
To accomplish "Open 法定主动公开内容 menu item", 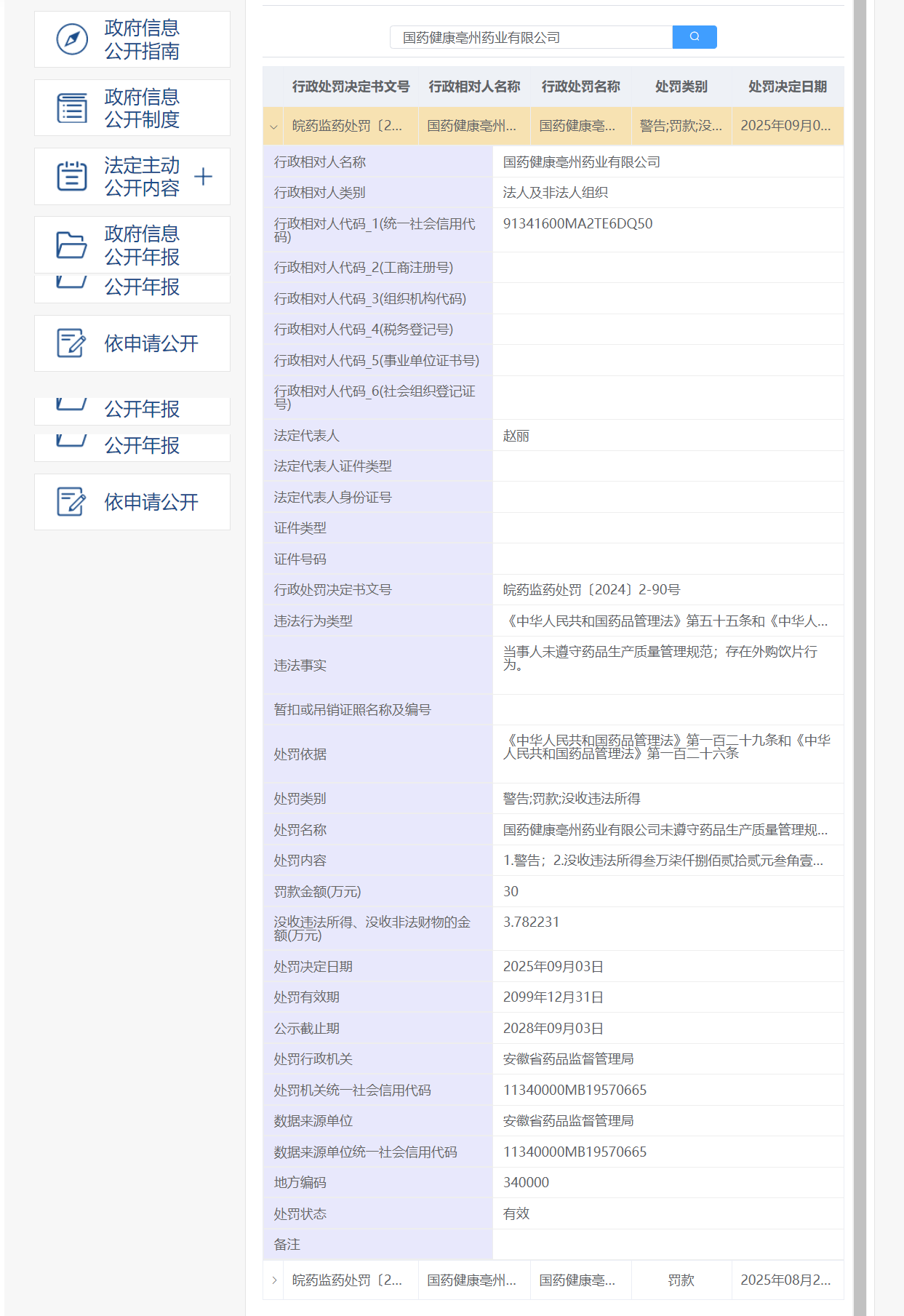I will (132, 176).
